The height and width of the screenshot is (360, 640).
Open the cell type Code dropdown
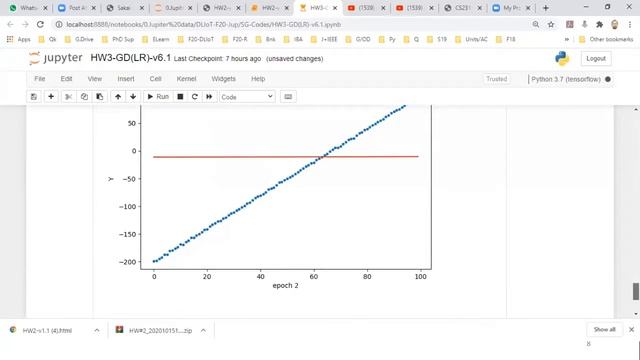click(x=247, y=97)
